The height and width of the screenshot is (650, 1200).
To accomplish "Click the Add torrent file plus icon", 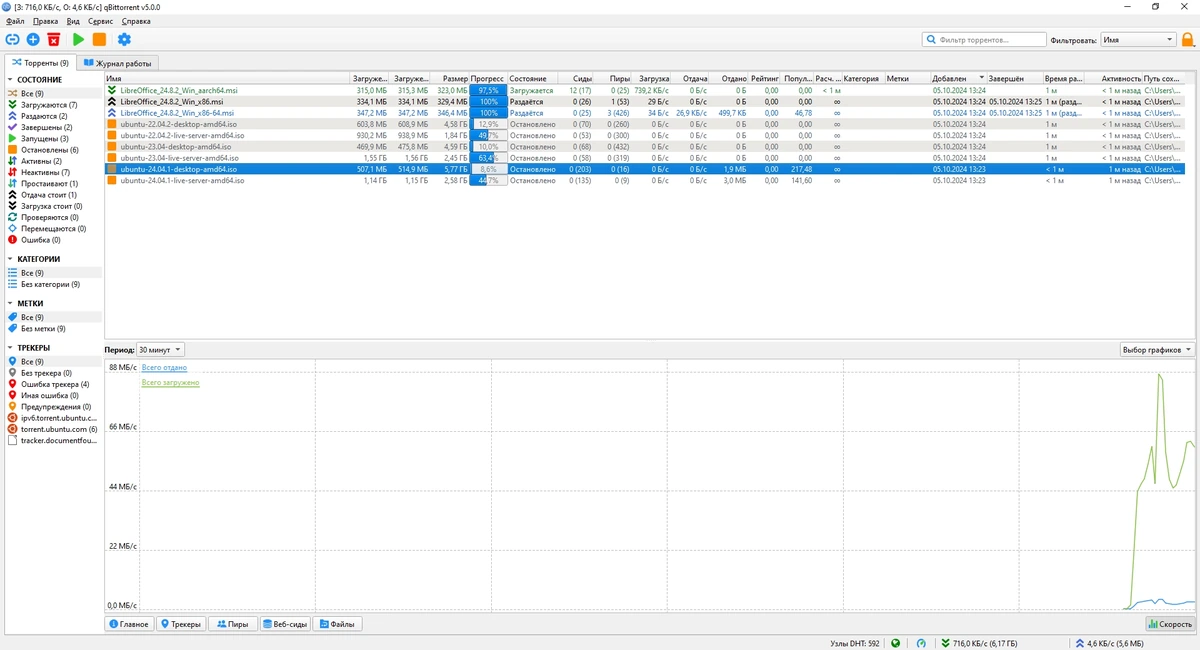I will [33, 39].
